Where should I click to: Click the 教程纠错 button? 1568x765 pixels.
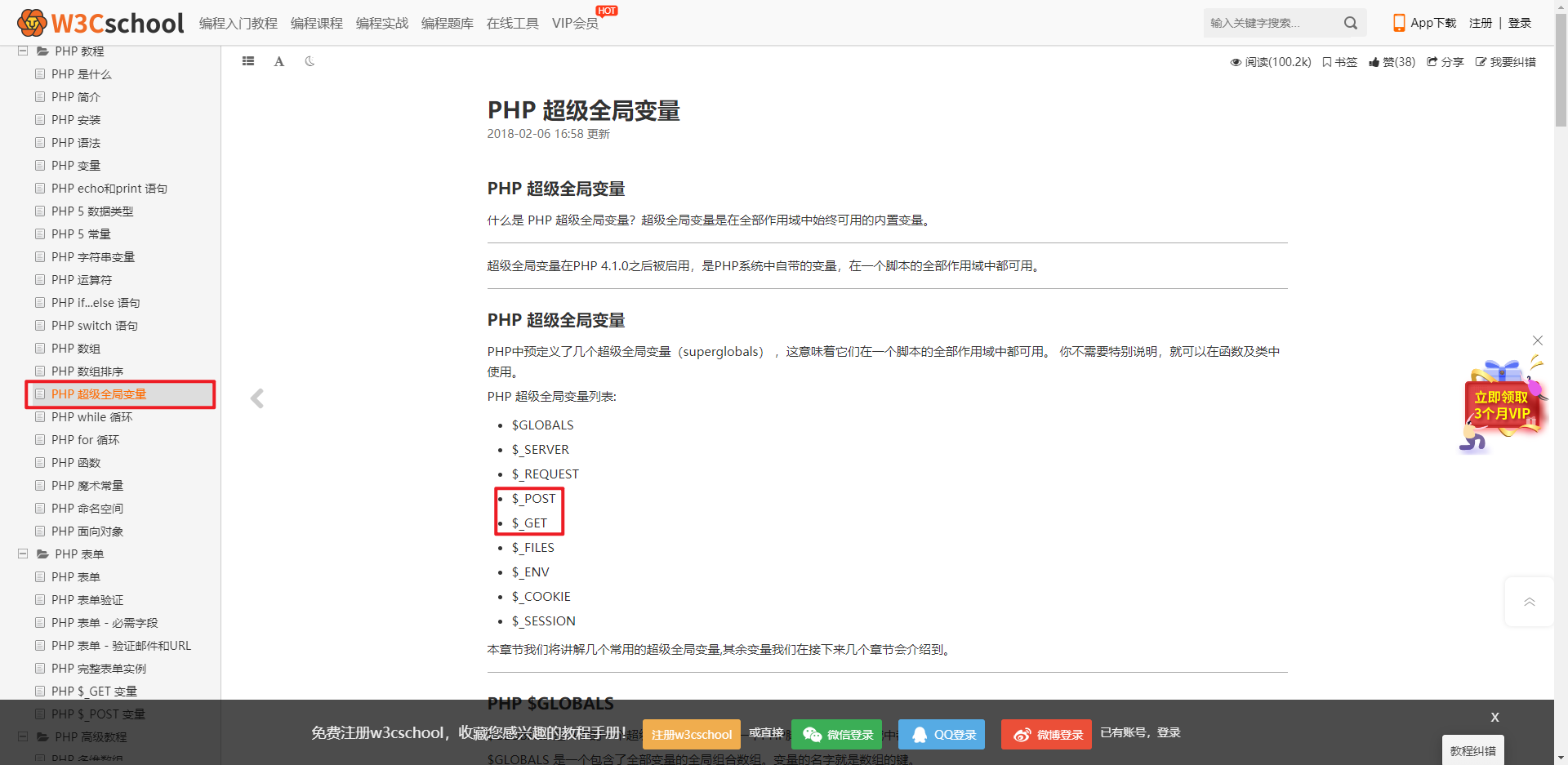pyautogui.click(x=1473, y=750)
